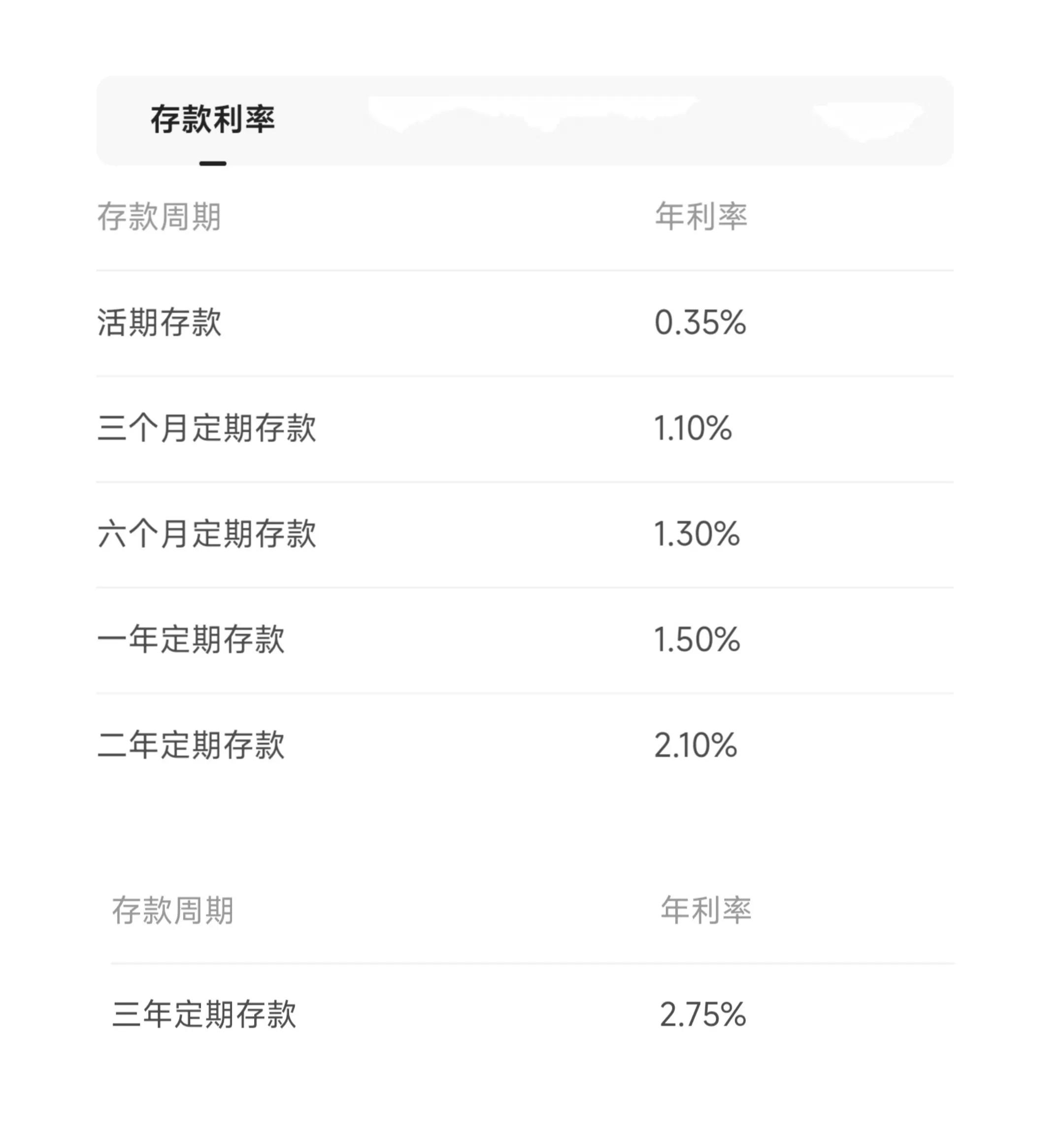Viewport: 1064px width, 1142px height.
Task: Select the 存款利率 tab
Action: tap(213, 120)
